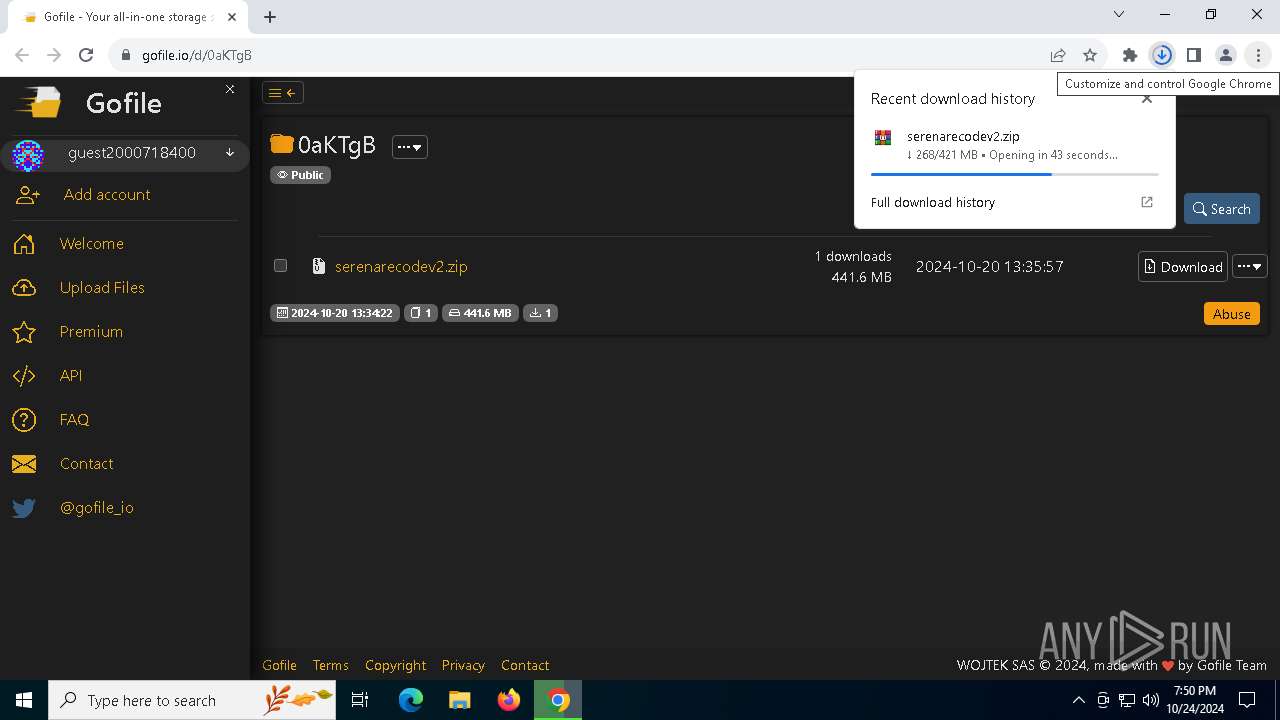Click the zip file type icon
The height and width of the screenshot is (720, 1280).
click(x=319, y=266)
